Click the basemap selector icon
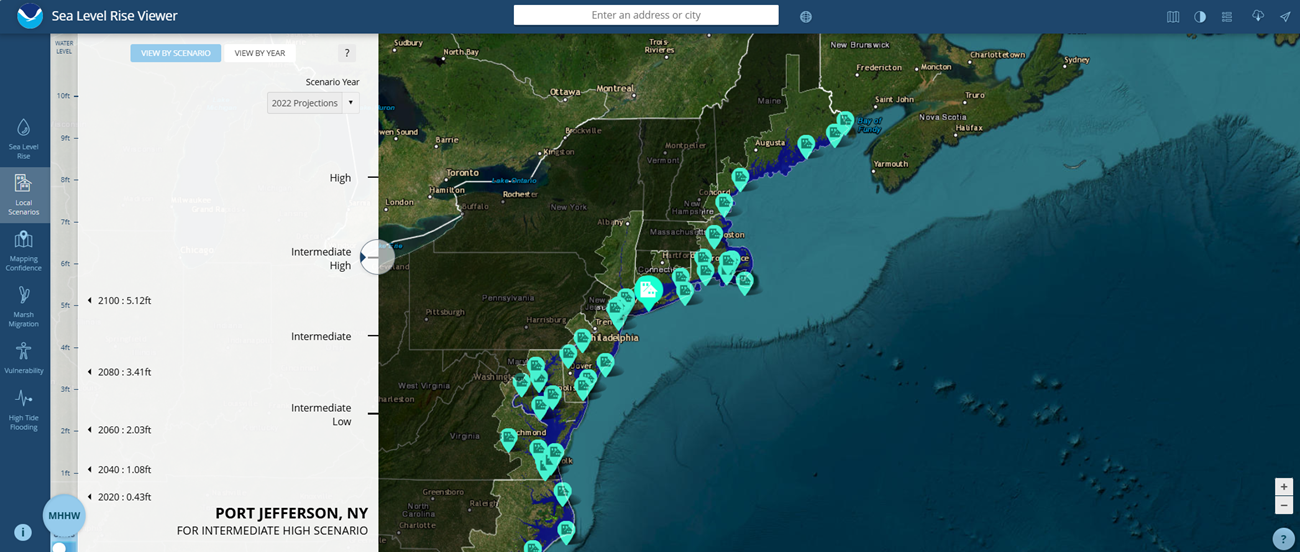 click(x=1173, y=17)
